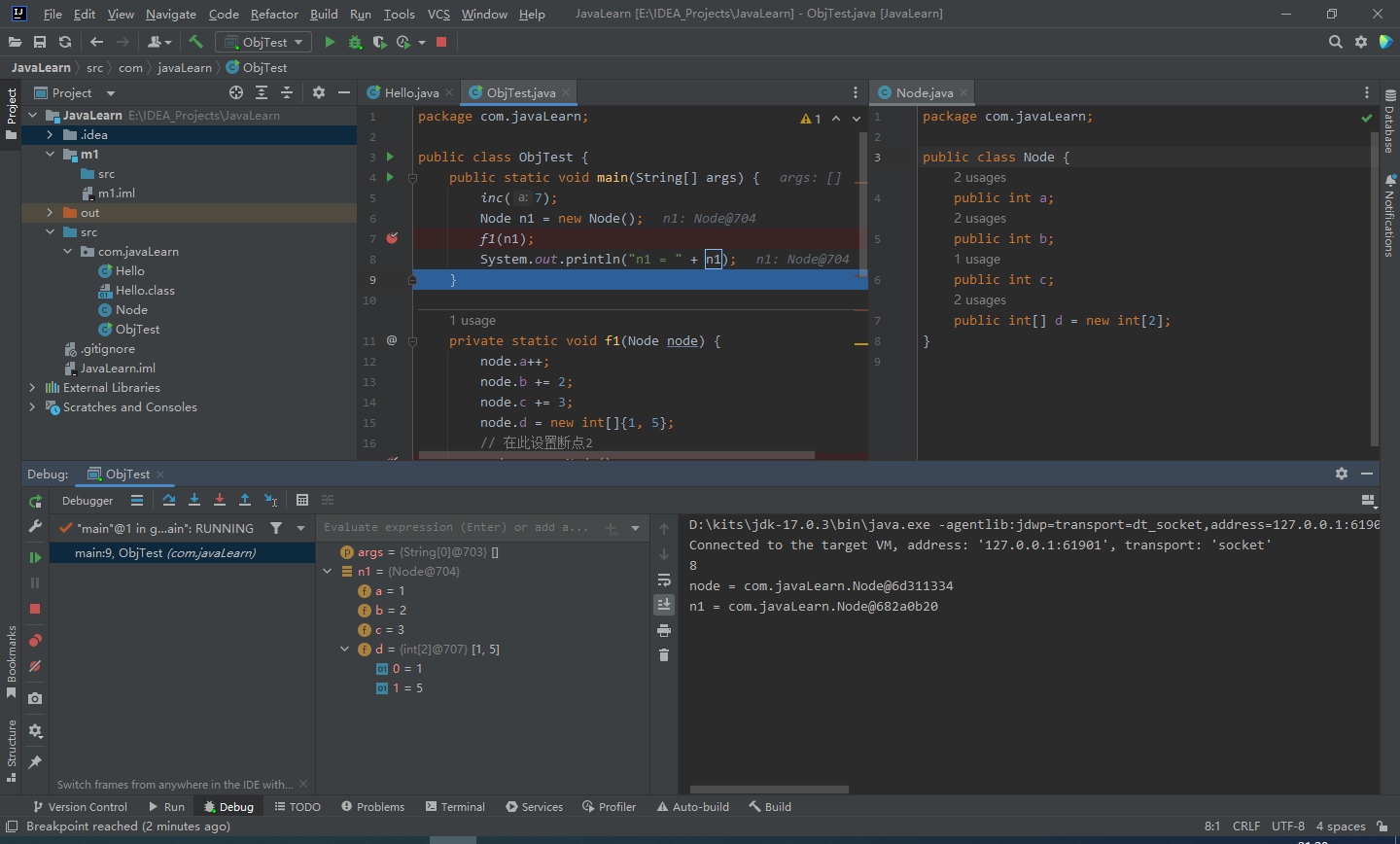Toggle the Project tool window strip
The width and height of the screenshot is (1400, 844).
[11, 114]
